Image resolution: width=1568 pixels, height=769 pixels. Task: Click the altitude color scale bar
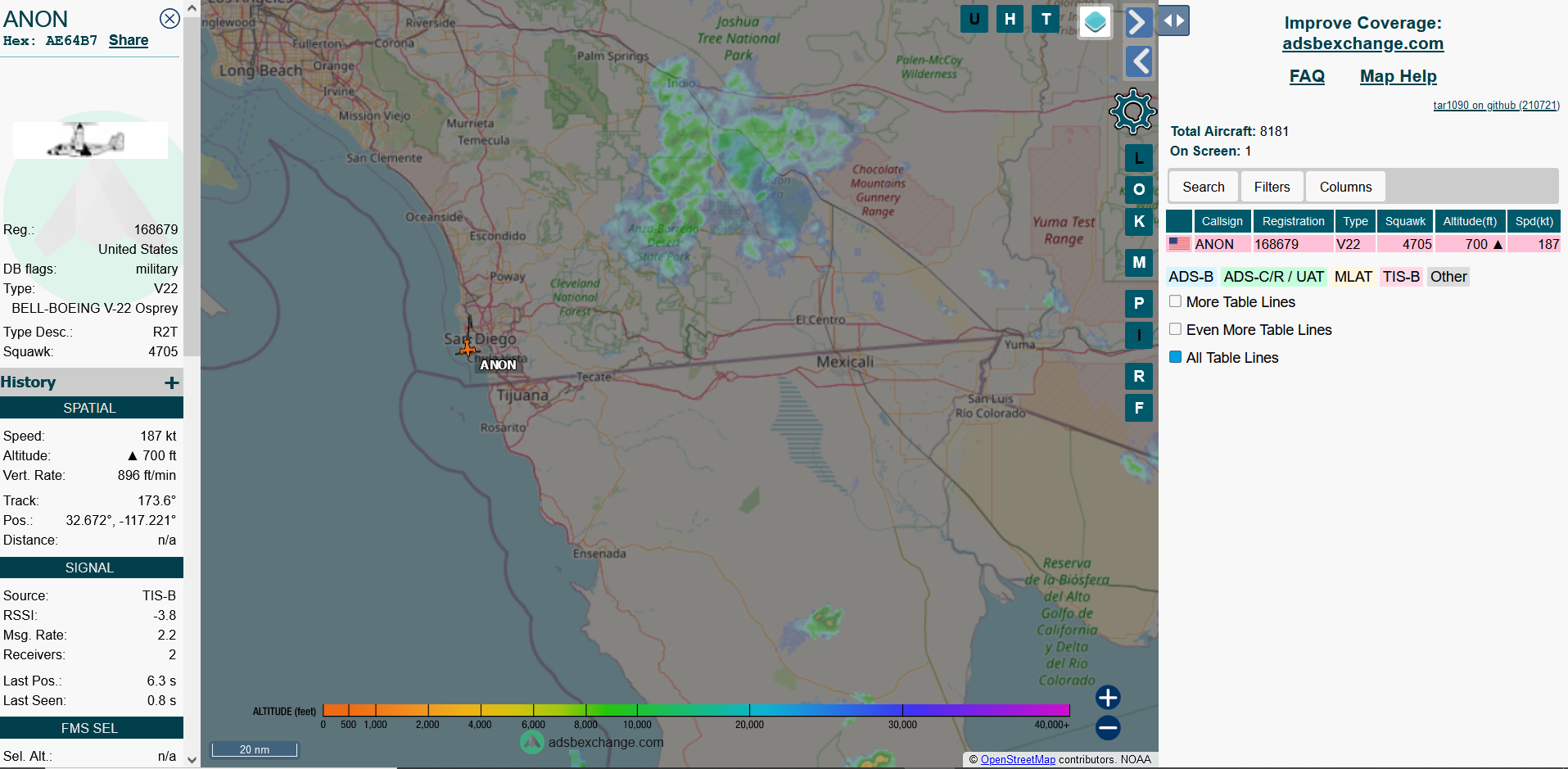(x=696, y=710)
